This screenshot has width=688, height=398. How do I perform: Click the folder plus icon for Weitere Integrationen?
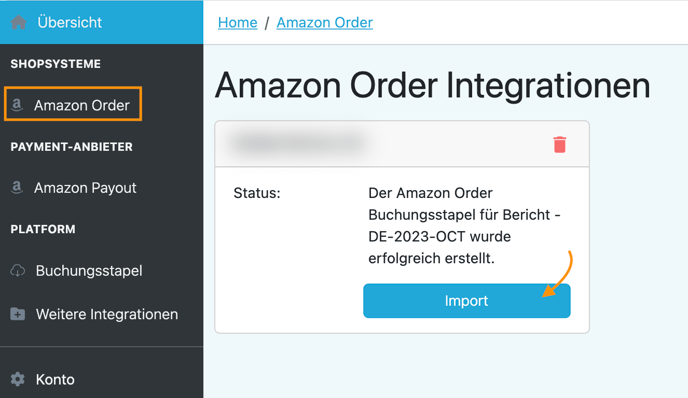tap(18, 314)
